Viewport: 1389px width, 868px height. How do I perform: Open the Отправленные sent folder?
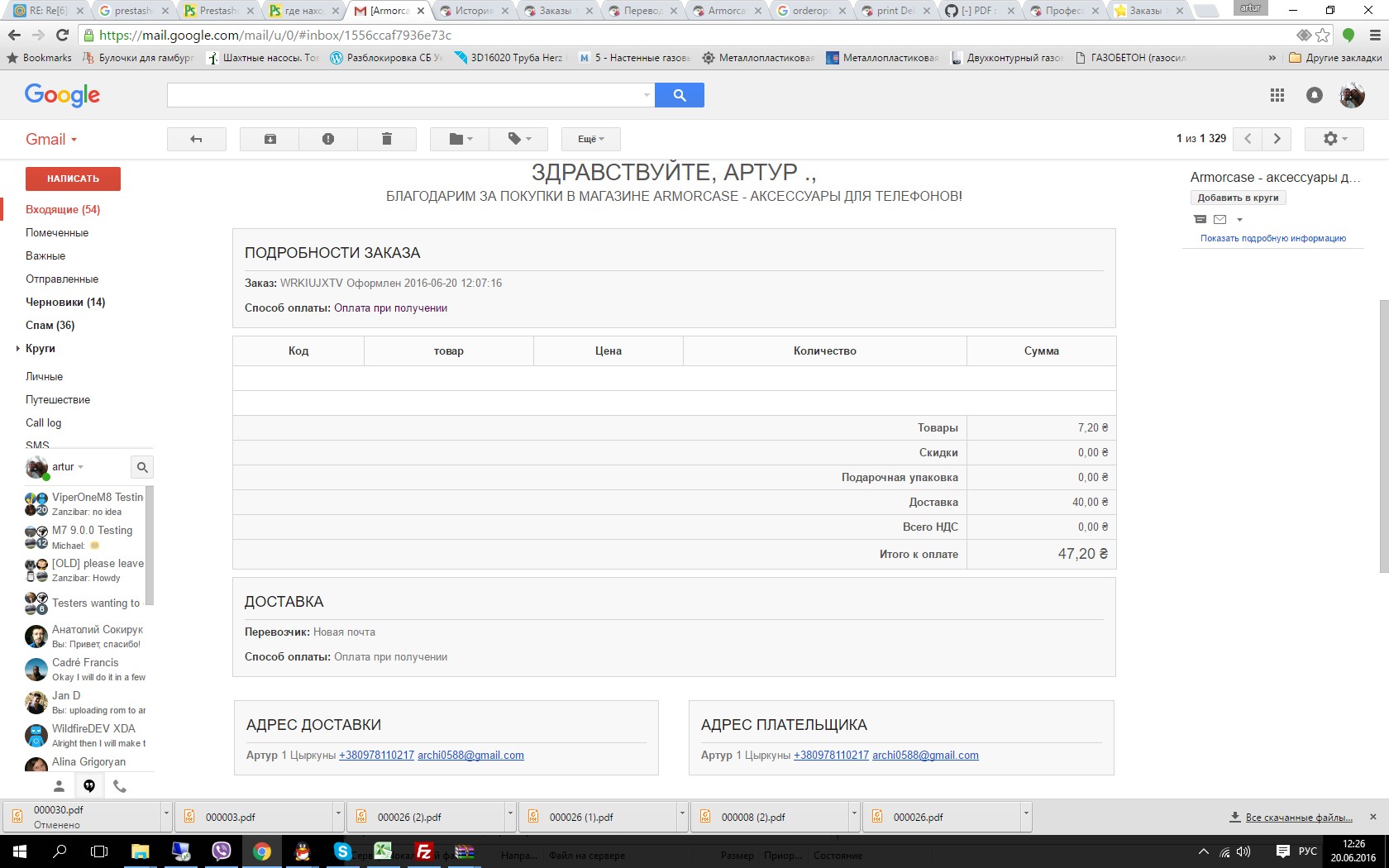[62, 279]
